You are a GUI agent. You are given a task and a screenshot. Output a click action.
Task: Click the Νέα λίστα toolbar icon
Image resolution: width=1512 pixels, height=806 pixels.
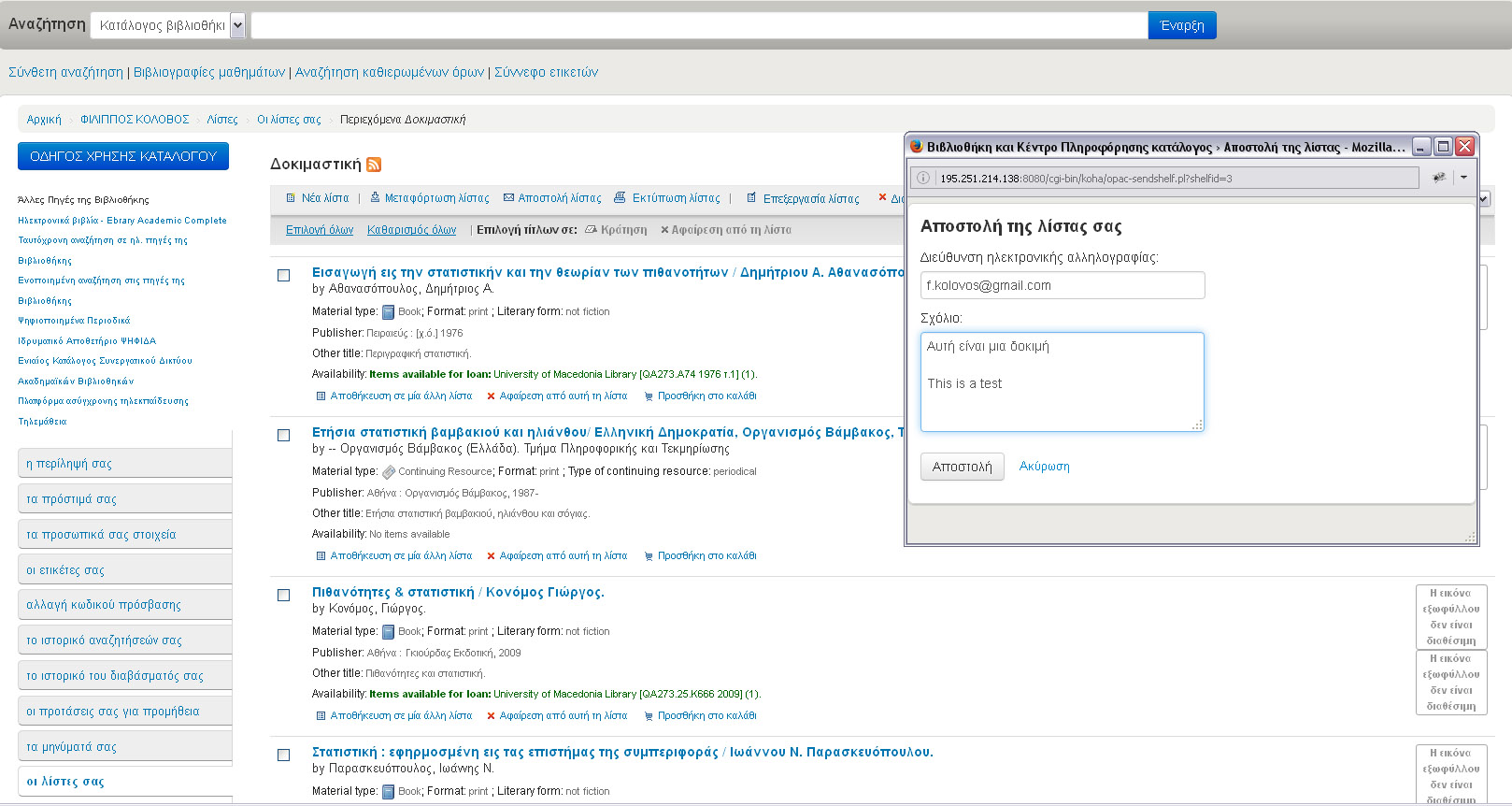[x=291, y=198]
